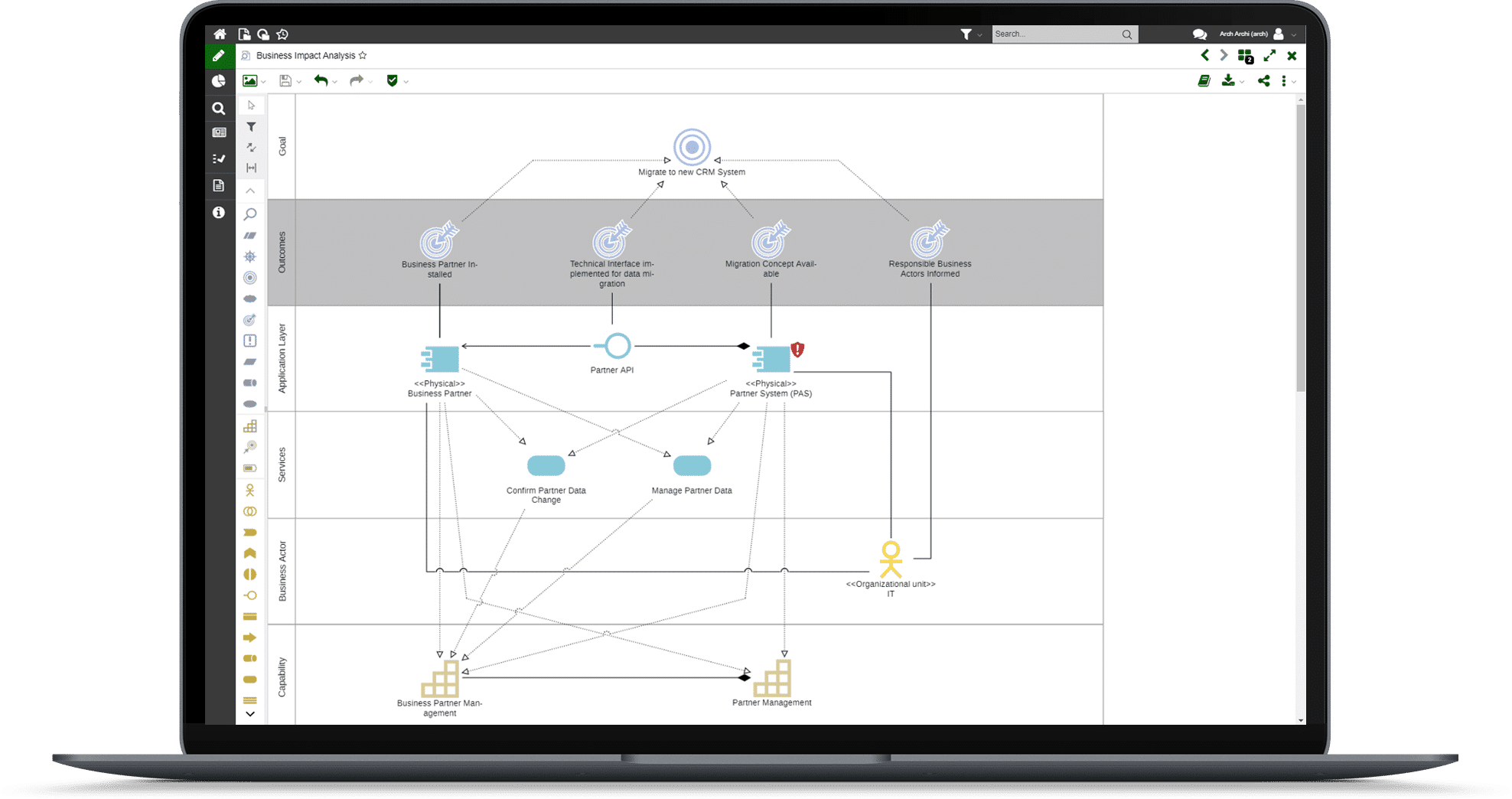Click the Partner API element in the diagram

pyautogui.click(x=617, y=346)
